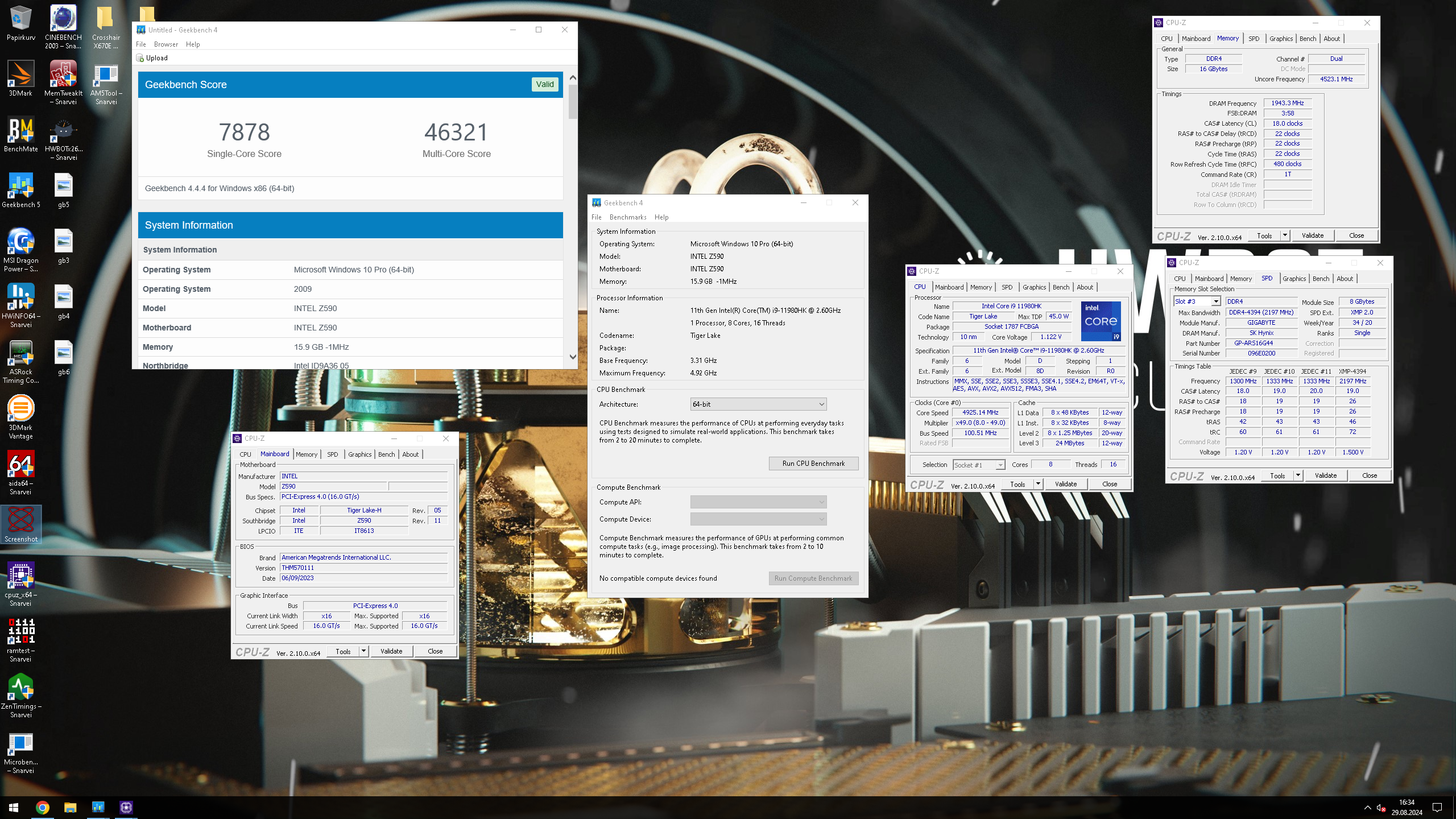Click Validate in Mainboard CPU-Z window
Viewport: 1456px width, 819px height.
point(391,651)
